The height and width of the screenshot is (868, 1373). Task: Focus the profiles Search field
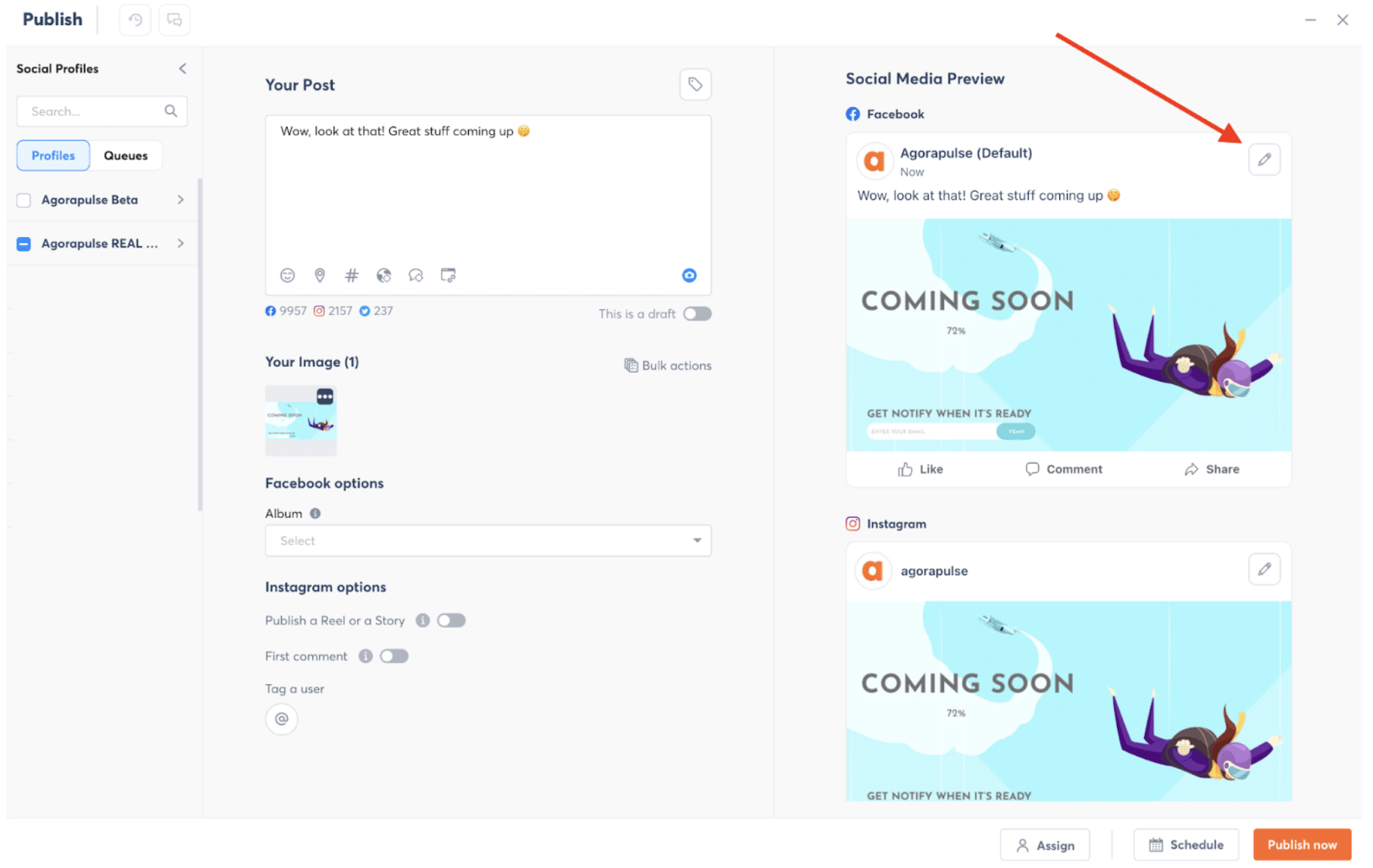click(x=102, y=111)
